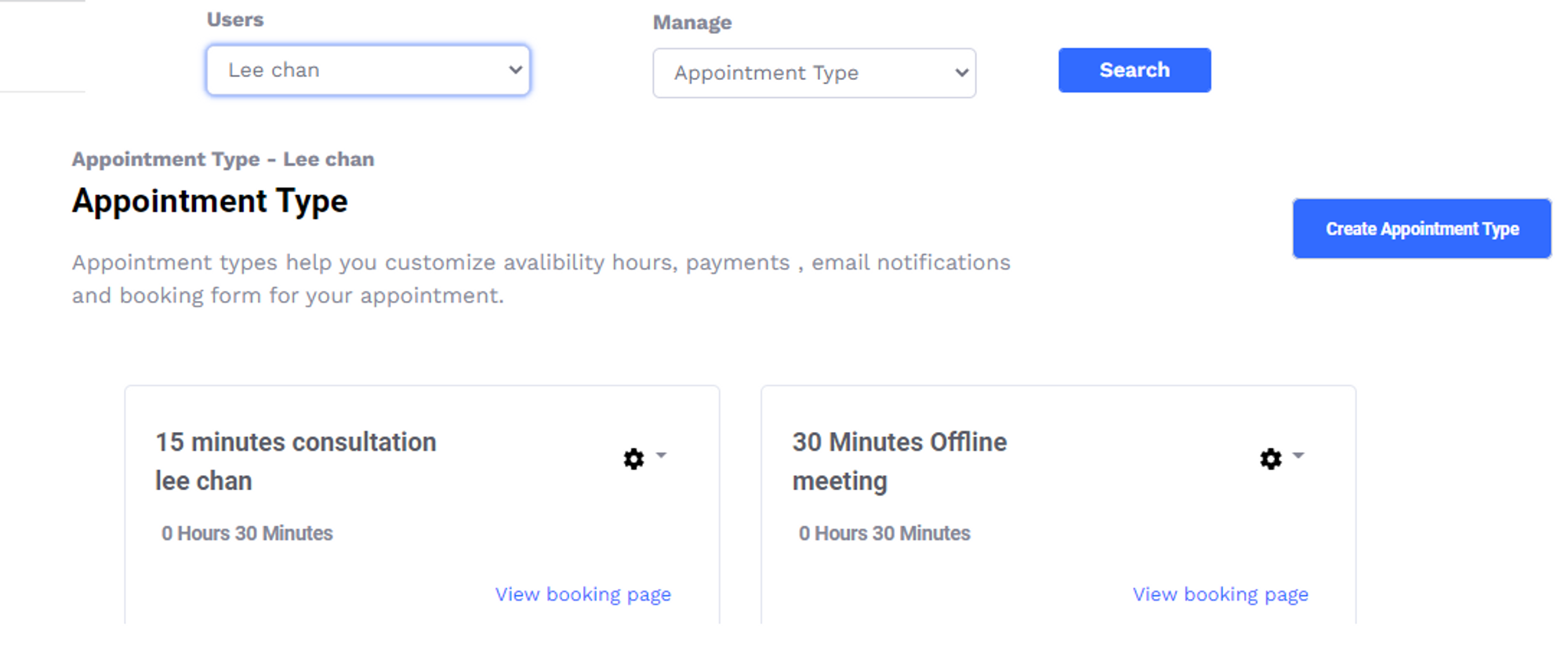Click duration text under 15 minutes consultation
1568x664 pixels.
point(247,533)
